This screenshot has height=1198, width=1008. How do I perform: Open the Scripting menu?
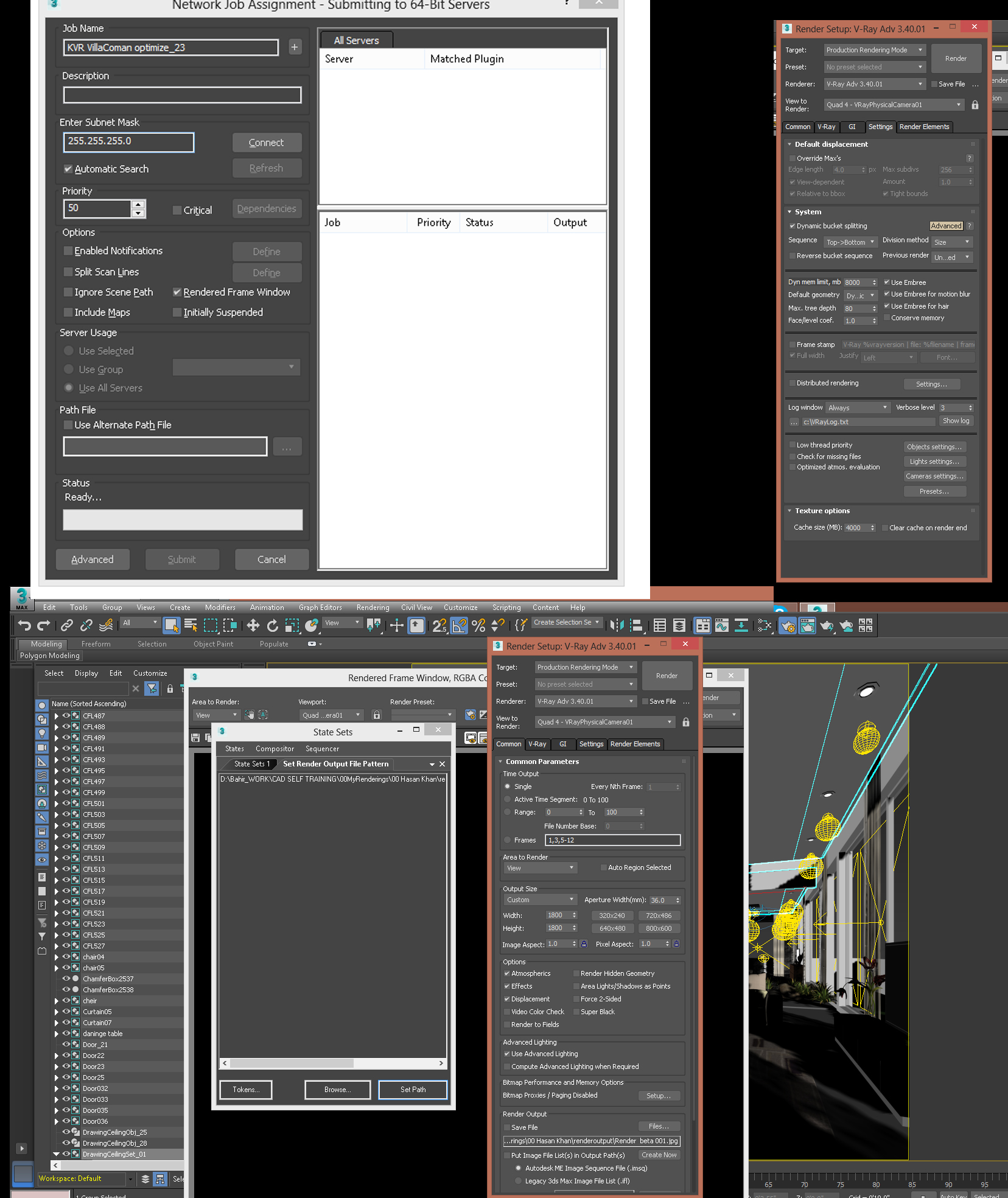point(506,608)
